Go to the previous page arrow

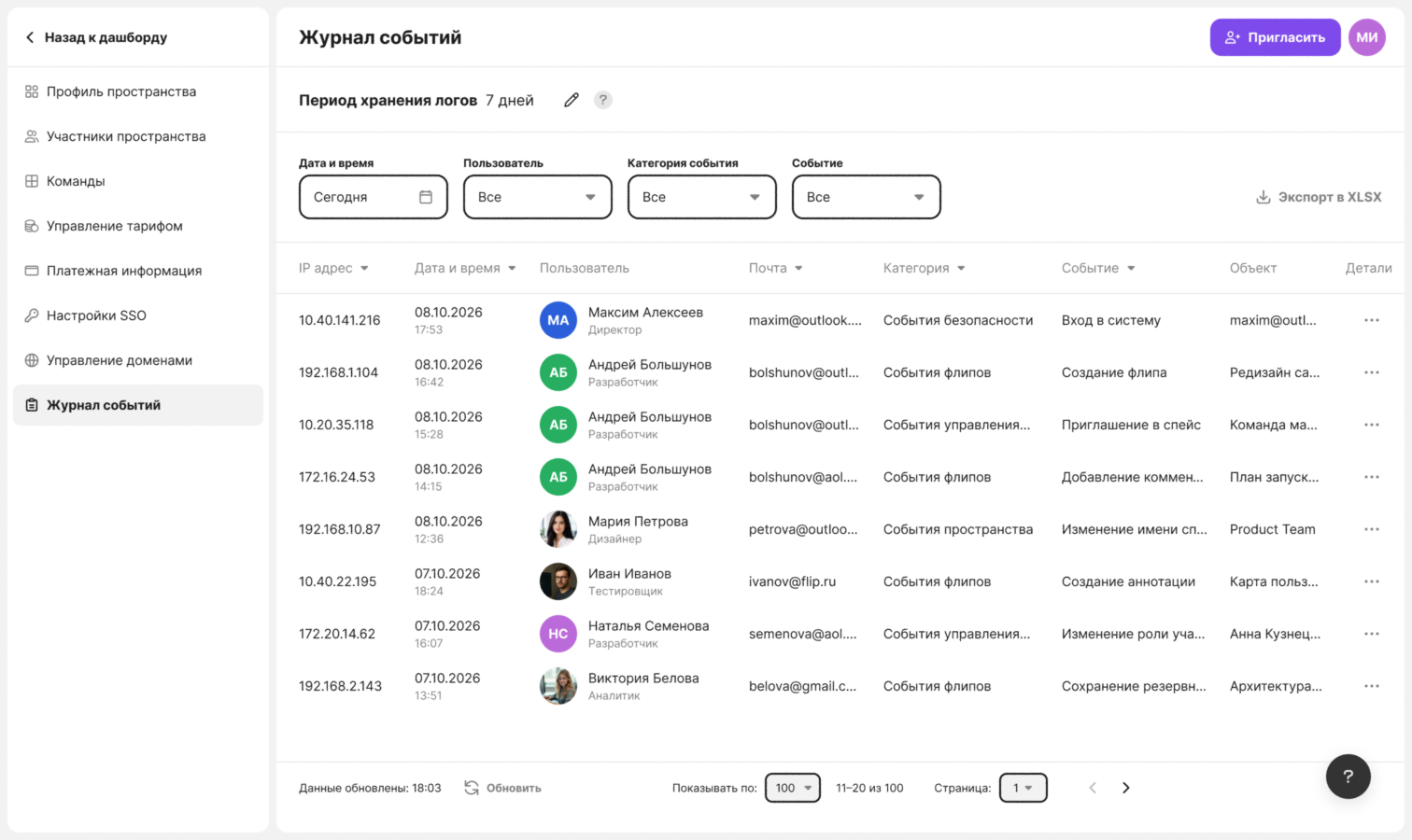click(x=1093, y=788)
